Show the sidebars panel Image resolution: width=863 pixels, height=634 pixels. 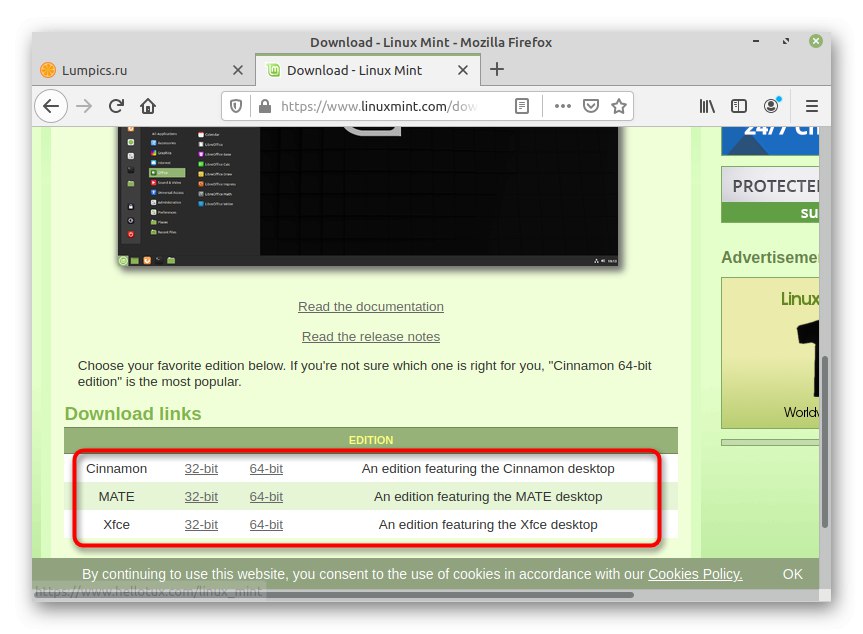coord(739,106)
